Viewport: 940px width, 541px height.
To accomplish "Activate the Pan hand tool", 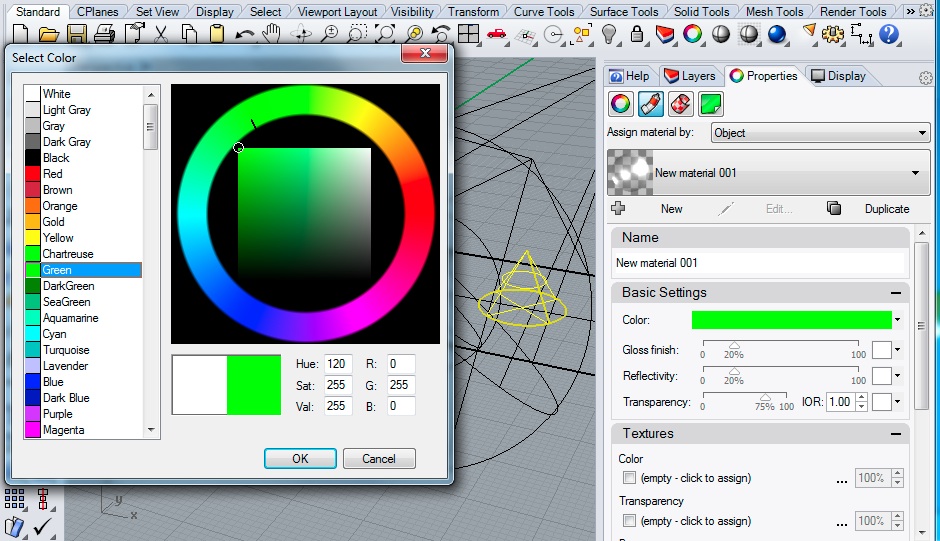I will point(272,34).
